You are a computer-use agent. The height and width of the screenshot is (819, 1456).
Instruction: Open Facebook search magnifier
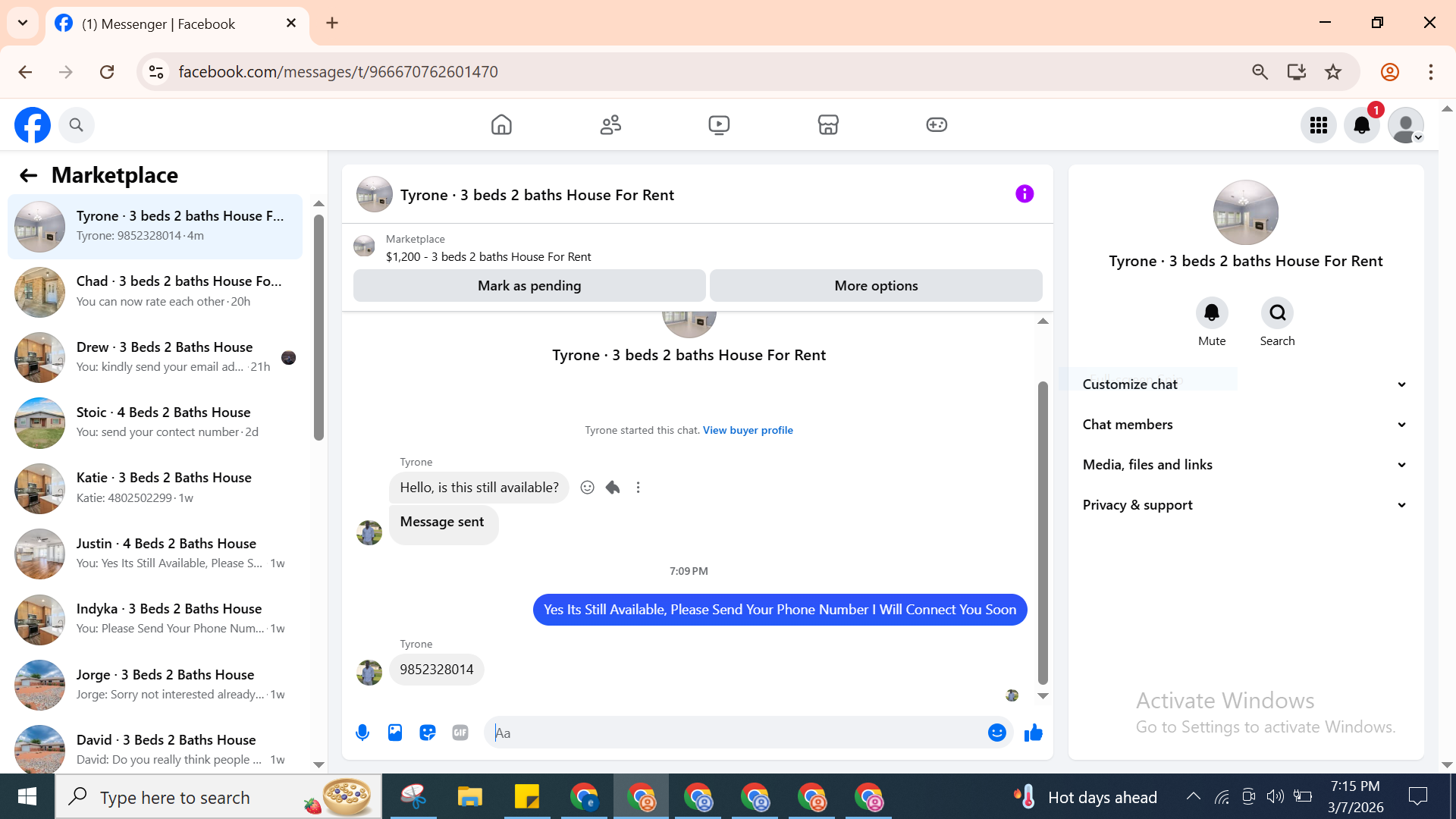pyautogui.click(x=76, y=125)
